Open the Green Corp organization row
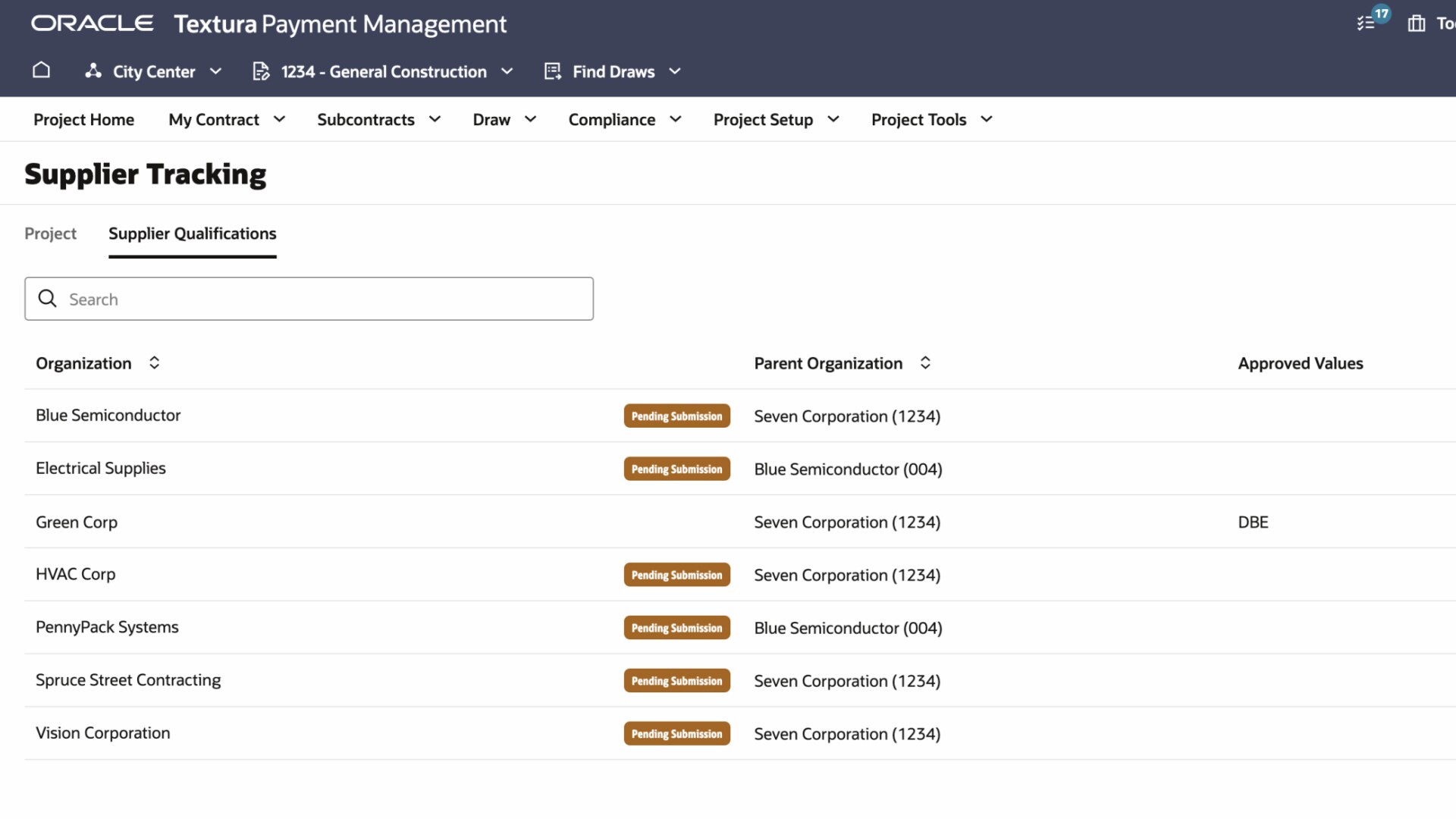 tap(77, 522)
